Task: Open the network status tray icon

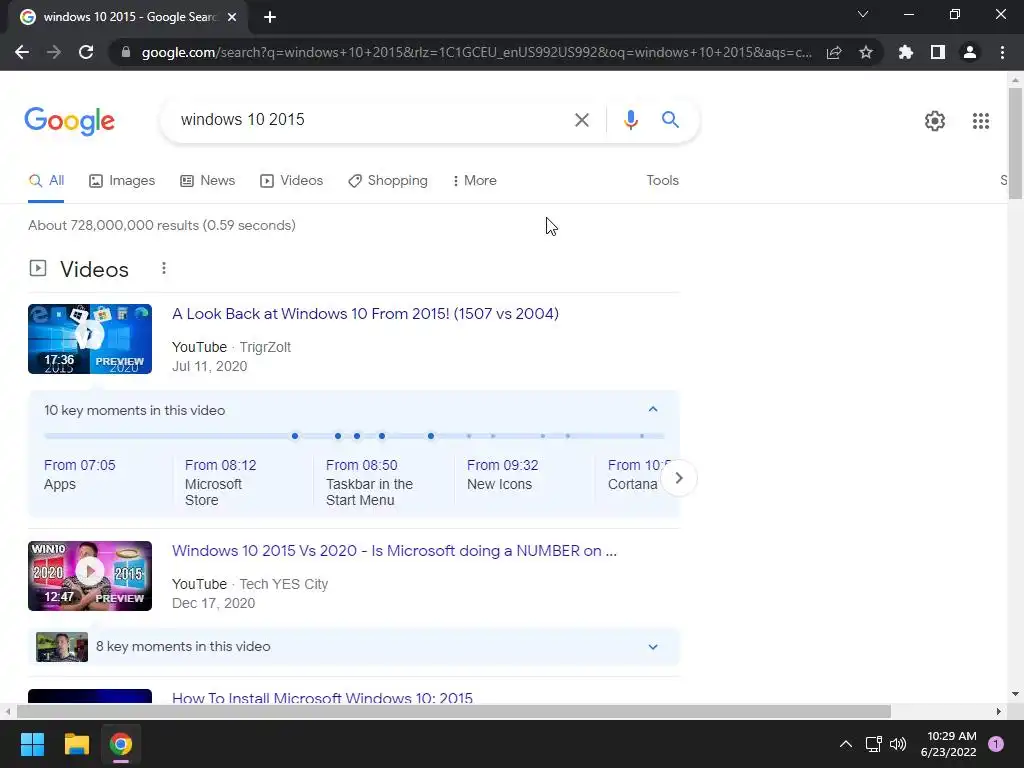Action: [x=873, y=744]
